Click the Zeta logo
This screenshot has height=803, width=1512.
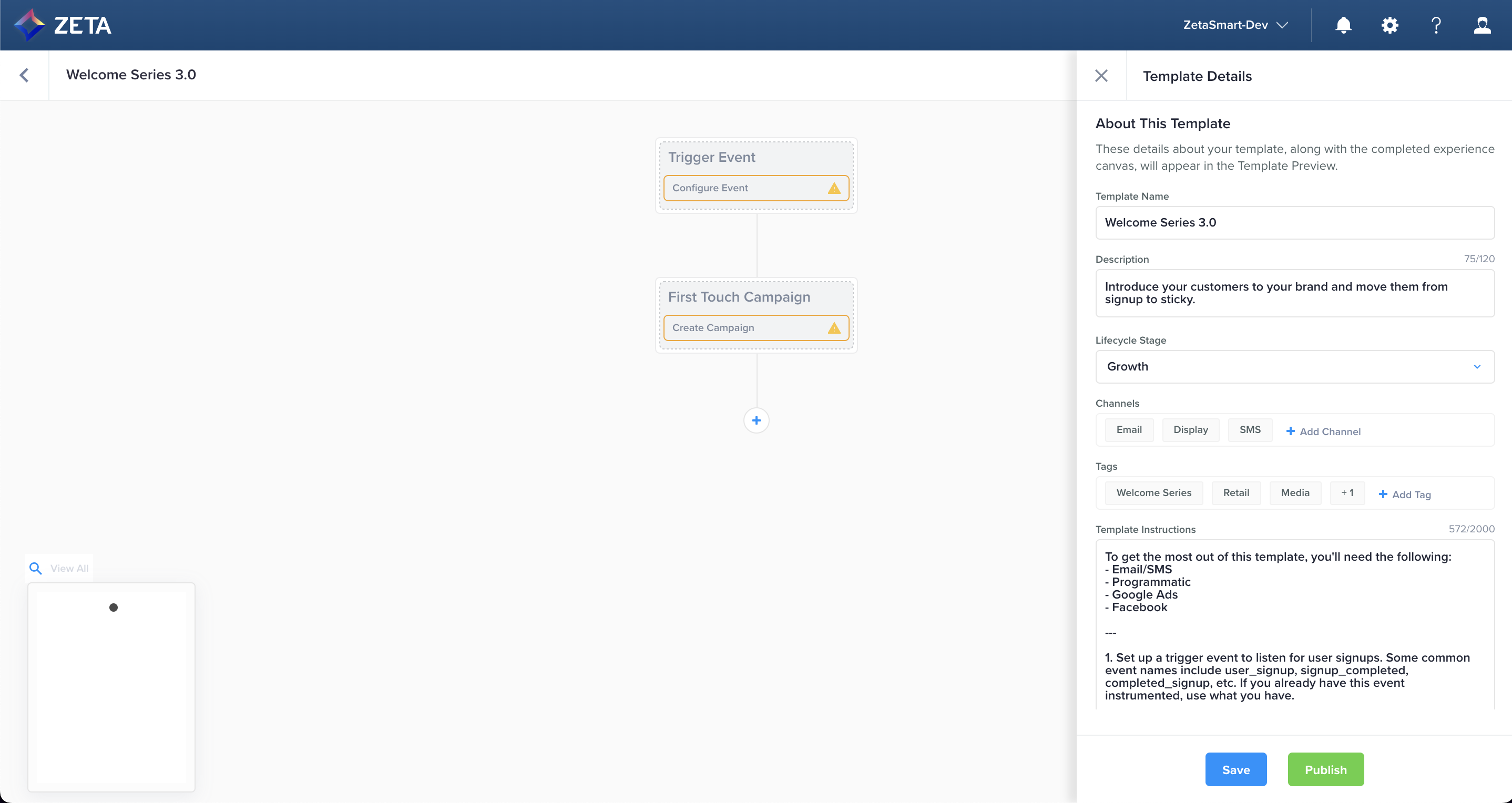click(x=63, y=25)
